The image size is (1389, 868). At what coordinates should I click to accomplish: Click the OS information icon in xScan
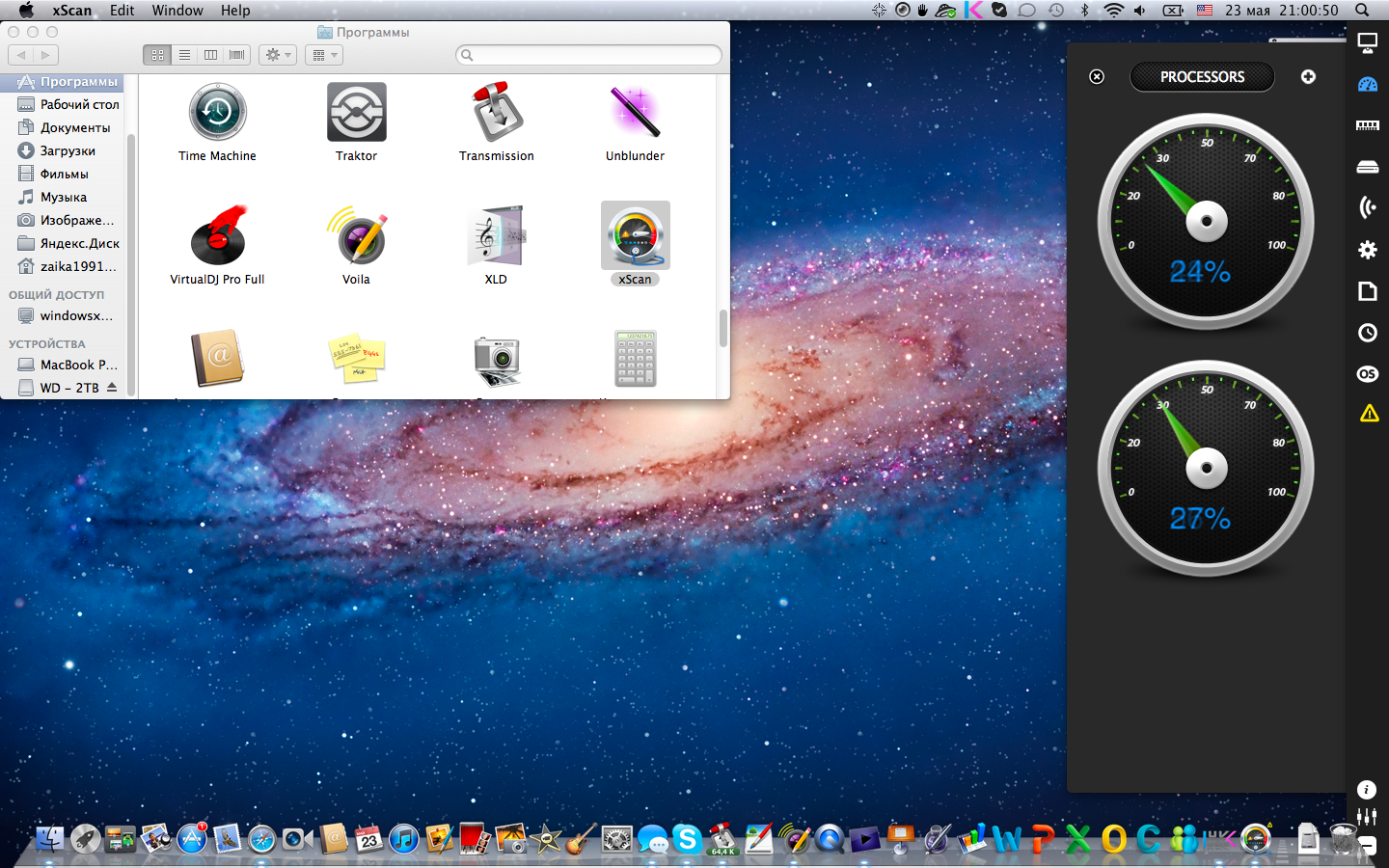coord(1367,374)
